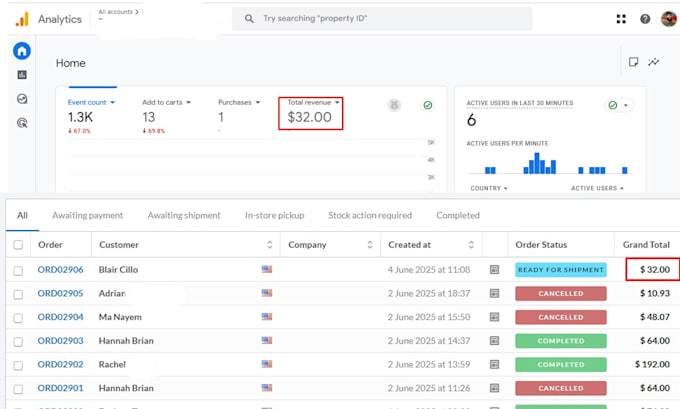
Task: Open notes icon for order ORD02901
Action: (x=494, y=388)
